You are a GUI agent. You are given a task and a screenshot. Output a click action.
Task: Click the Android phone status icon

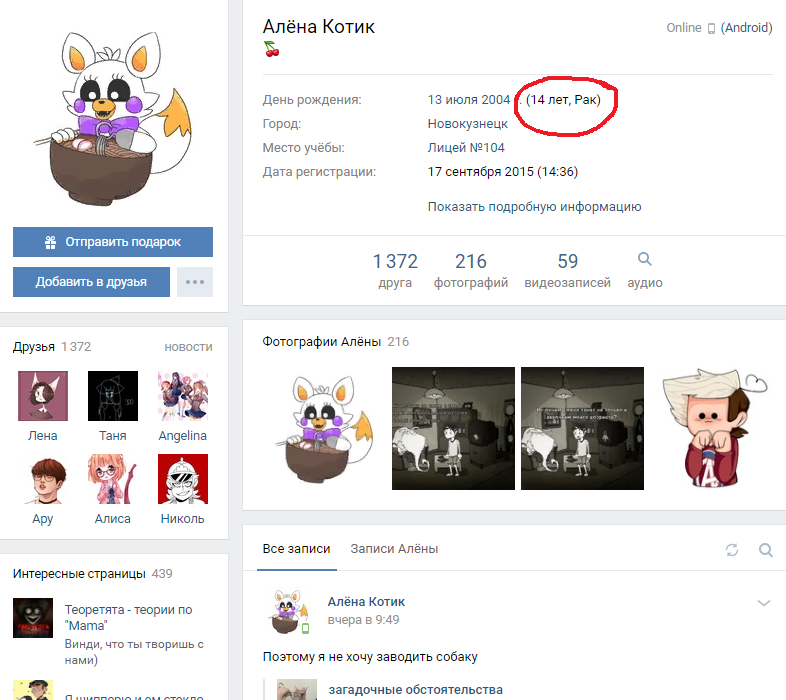[711, 29]
